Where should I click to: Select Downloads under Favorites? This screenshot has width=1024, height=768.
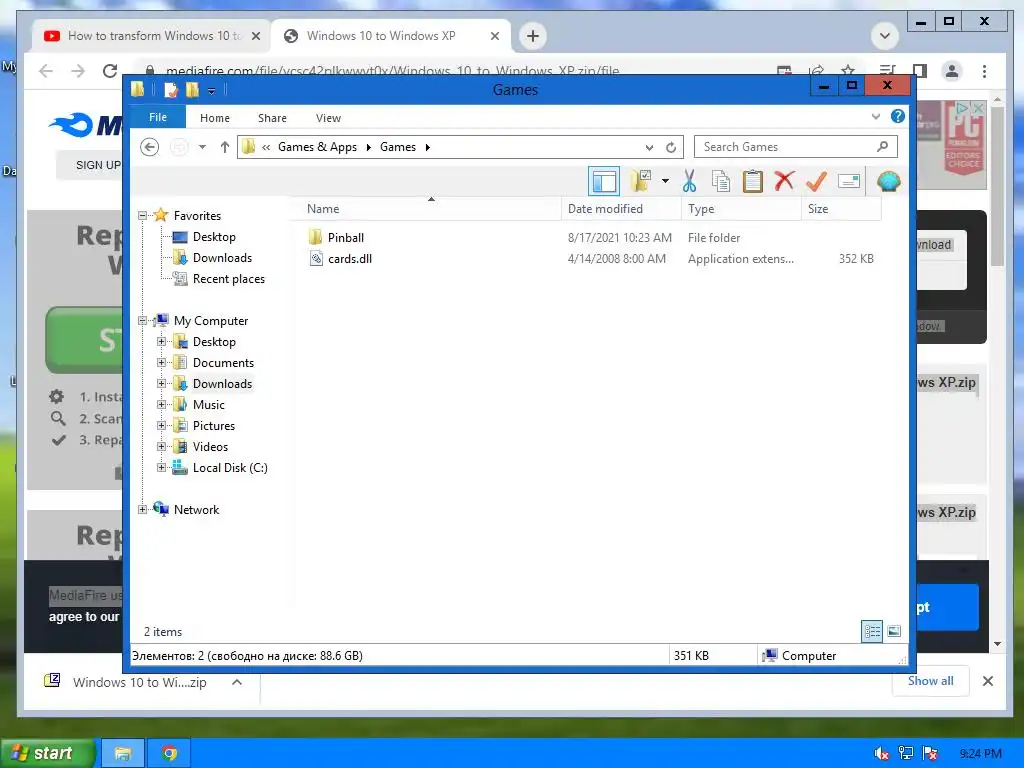(x=222, y=258)
